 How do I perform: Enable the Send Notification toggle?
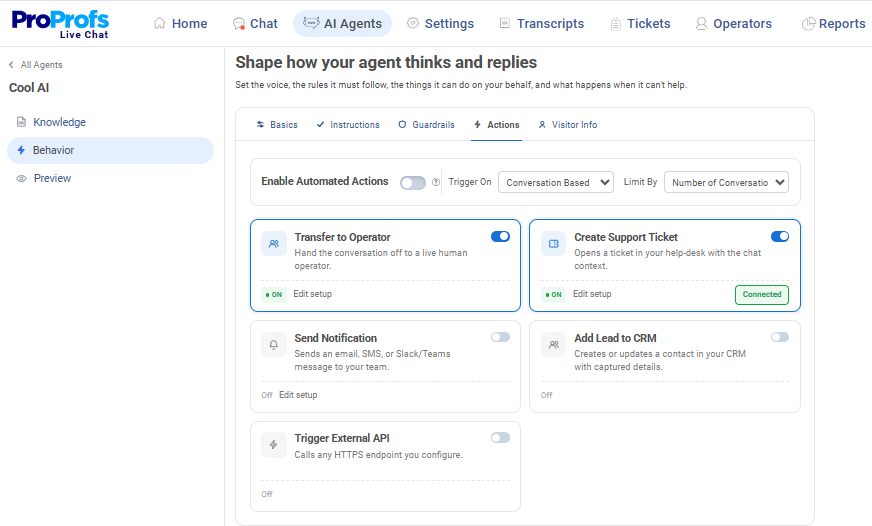501,337
